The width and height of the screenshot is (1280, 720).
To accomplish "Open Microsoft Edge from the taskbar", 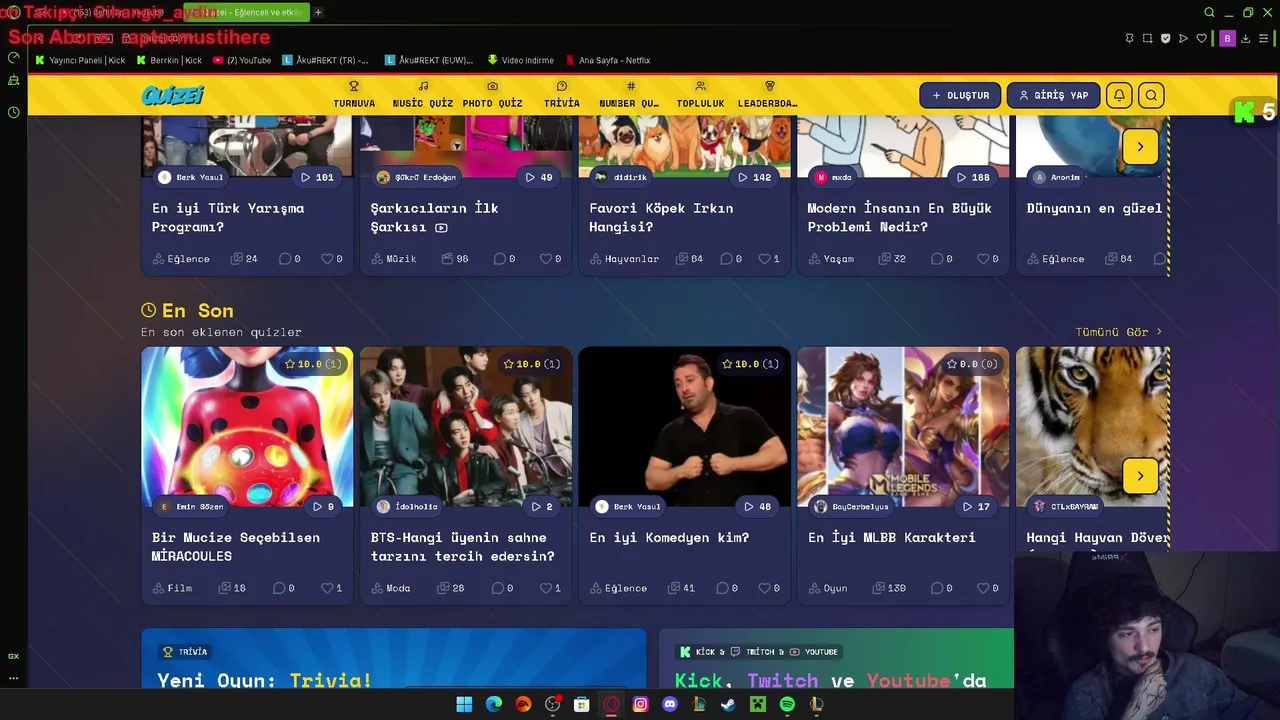I will click(x=494, y=704).
